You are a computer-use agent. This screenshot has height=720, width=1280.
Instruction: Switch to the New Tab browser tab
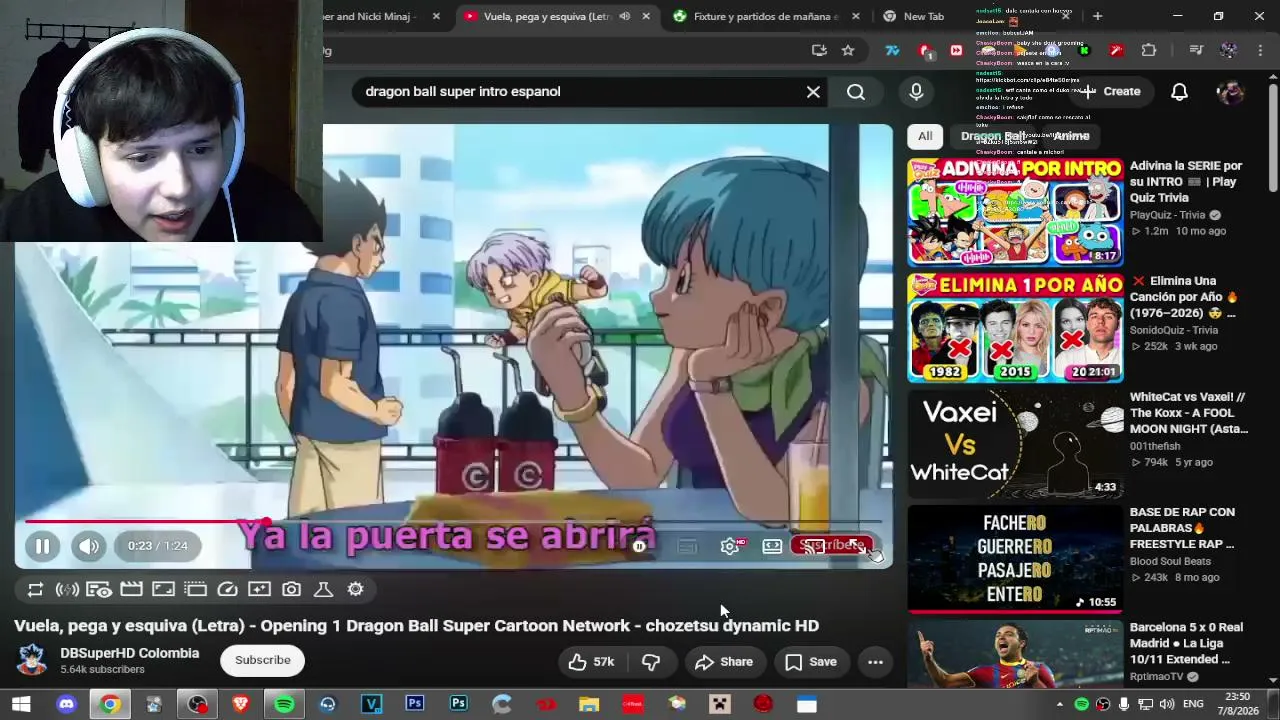coord(924,17)
